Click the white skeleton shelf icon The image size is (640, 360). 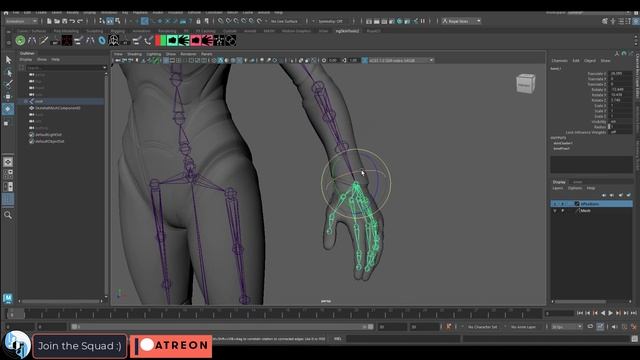click(114, 40)
